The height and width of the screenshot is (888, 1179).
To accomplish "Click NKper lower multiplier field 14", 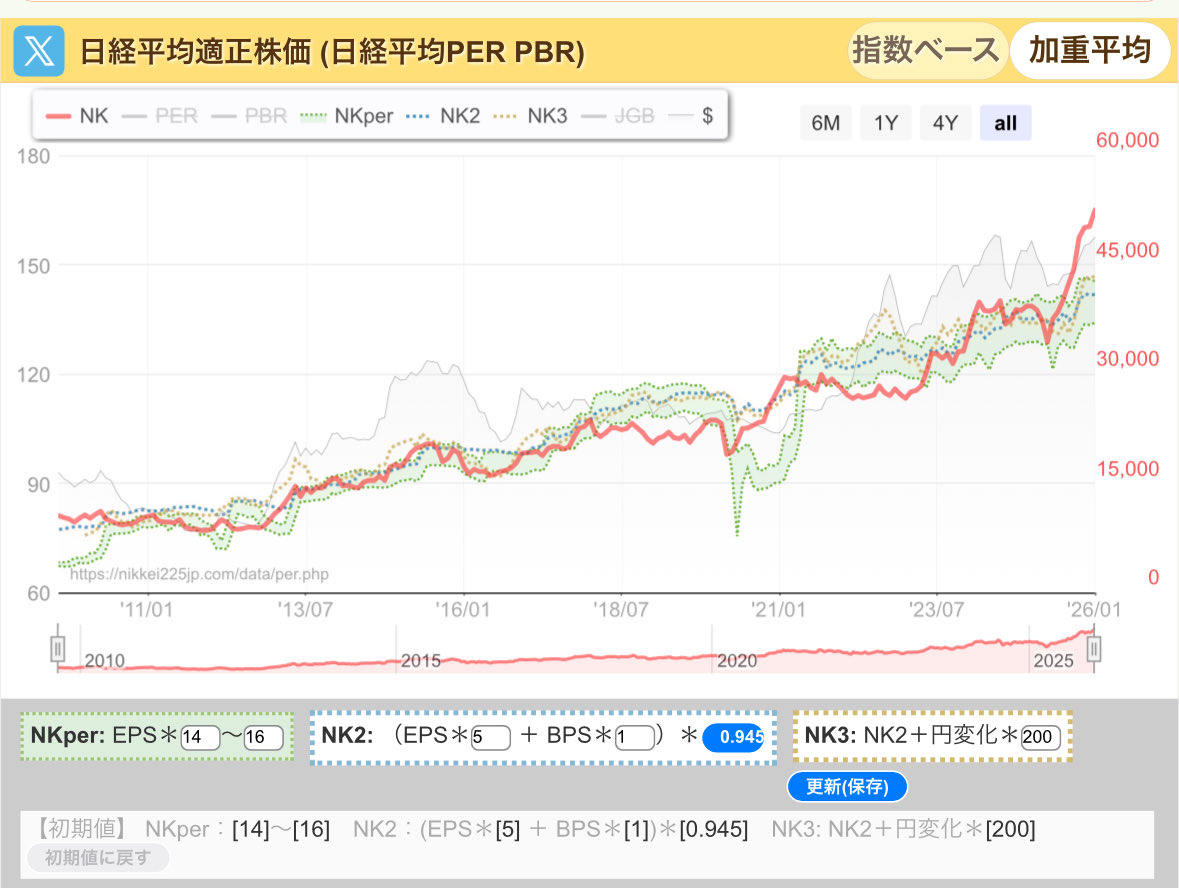I will (199, 737).
